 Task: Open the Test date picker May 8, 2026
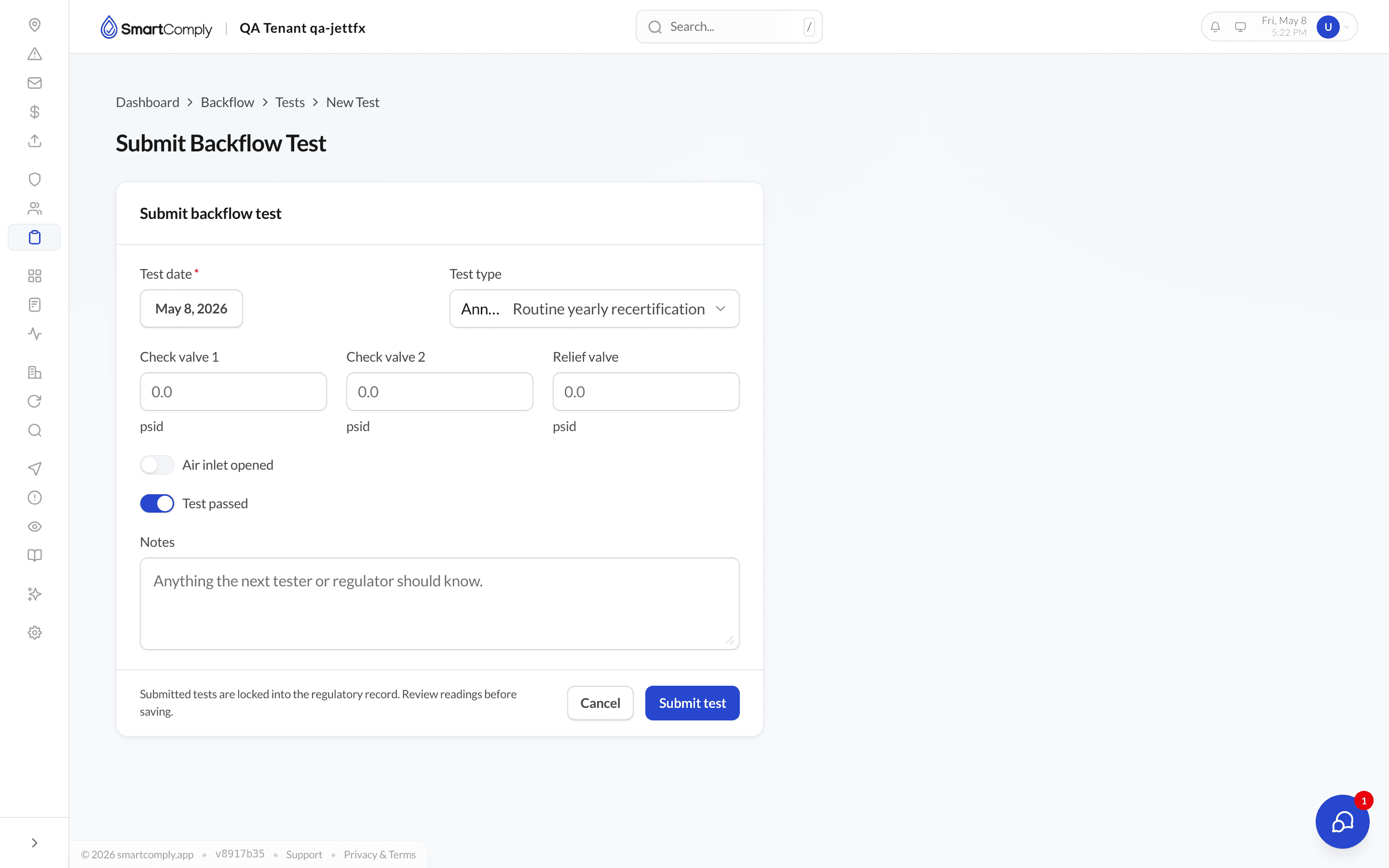coord(191,309)
